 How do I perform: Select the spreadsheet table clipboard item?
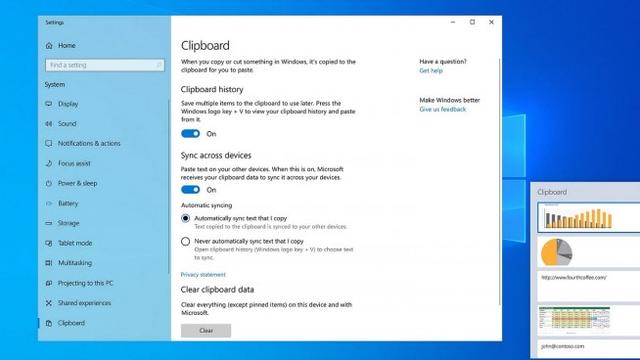click(589, 320)
